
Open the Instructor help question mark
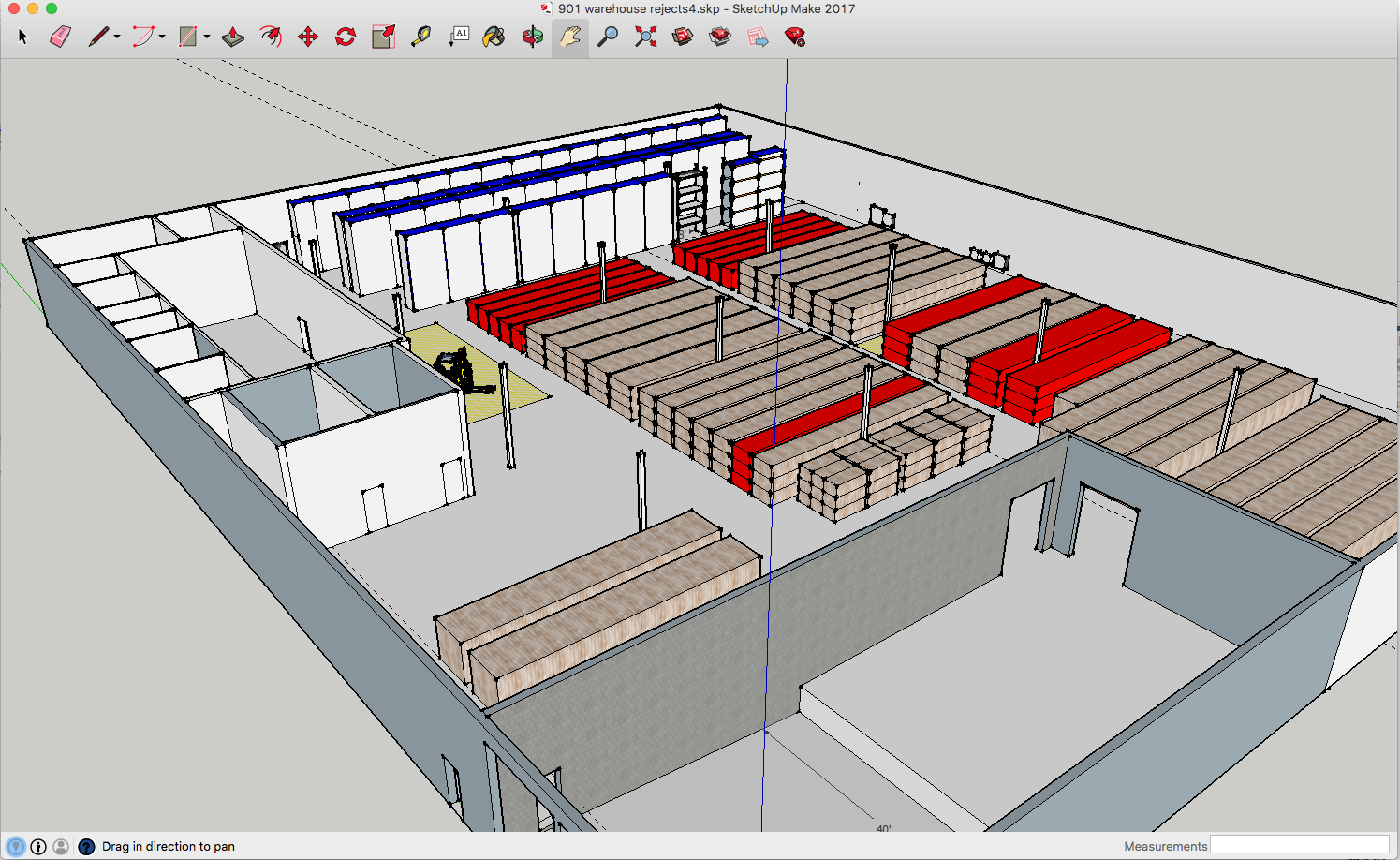(86, 846)
